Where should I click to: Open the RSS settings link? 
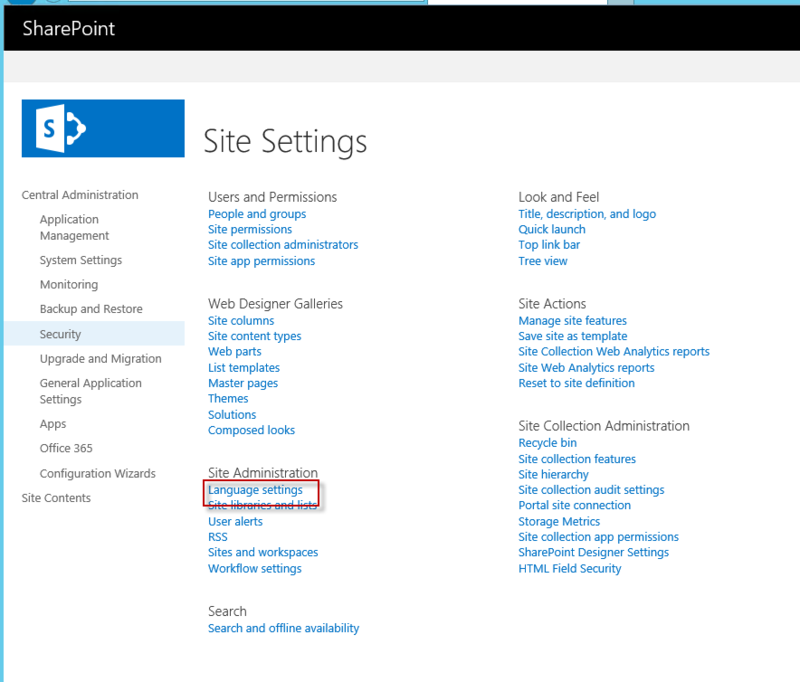218,537
